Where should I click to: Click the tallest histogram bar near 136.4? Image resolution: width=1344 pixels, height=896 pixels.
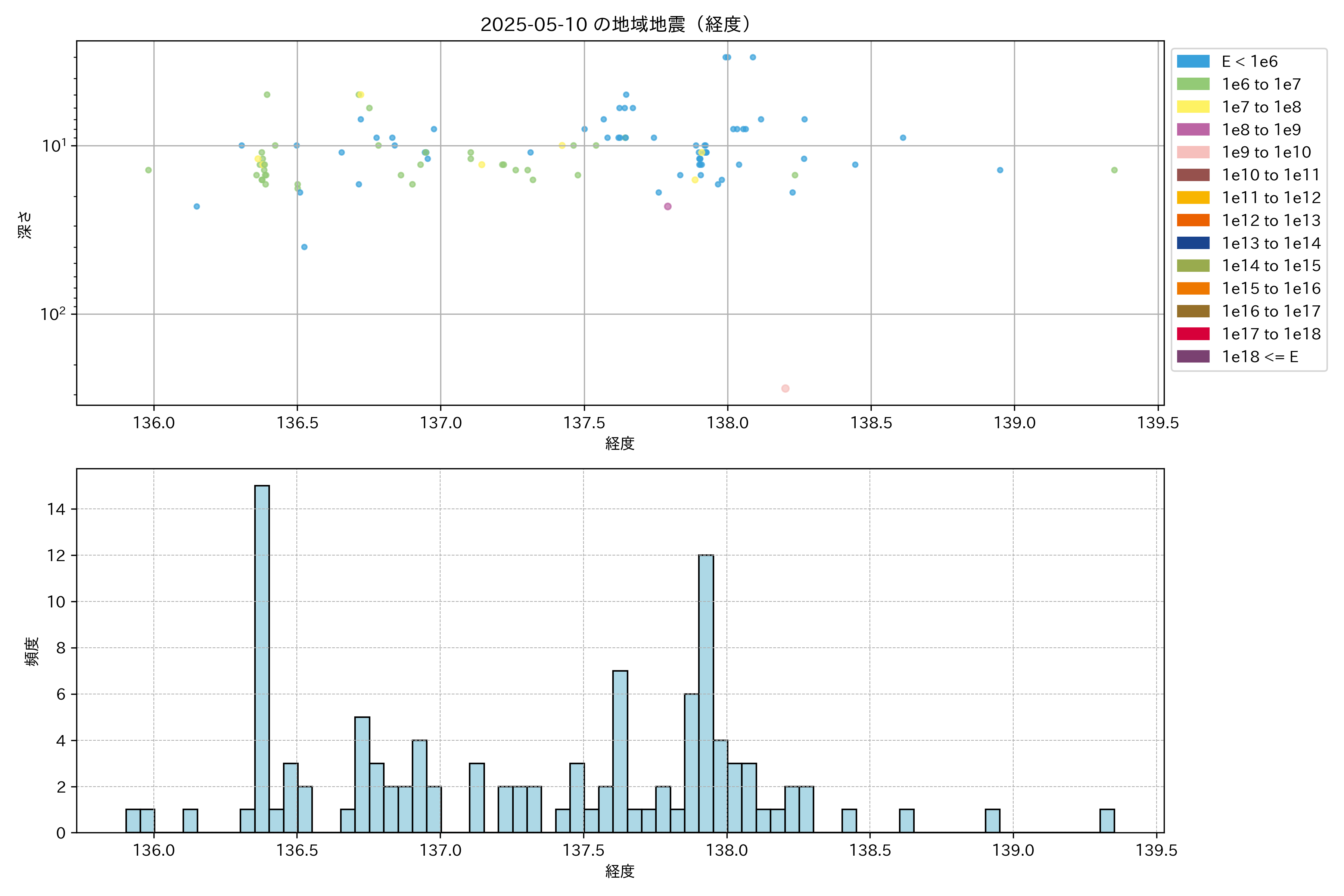click(262, 657)
